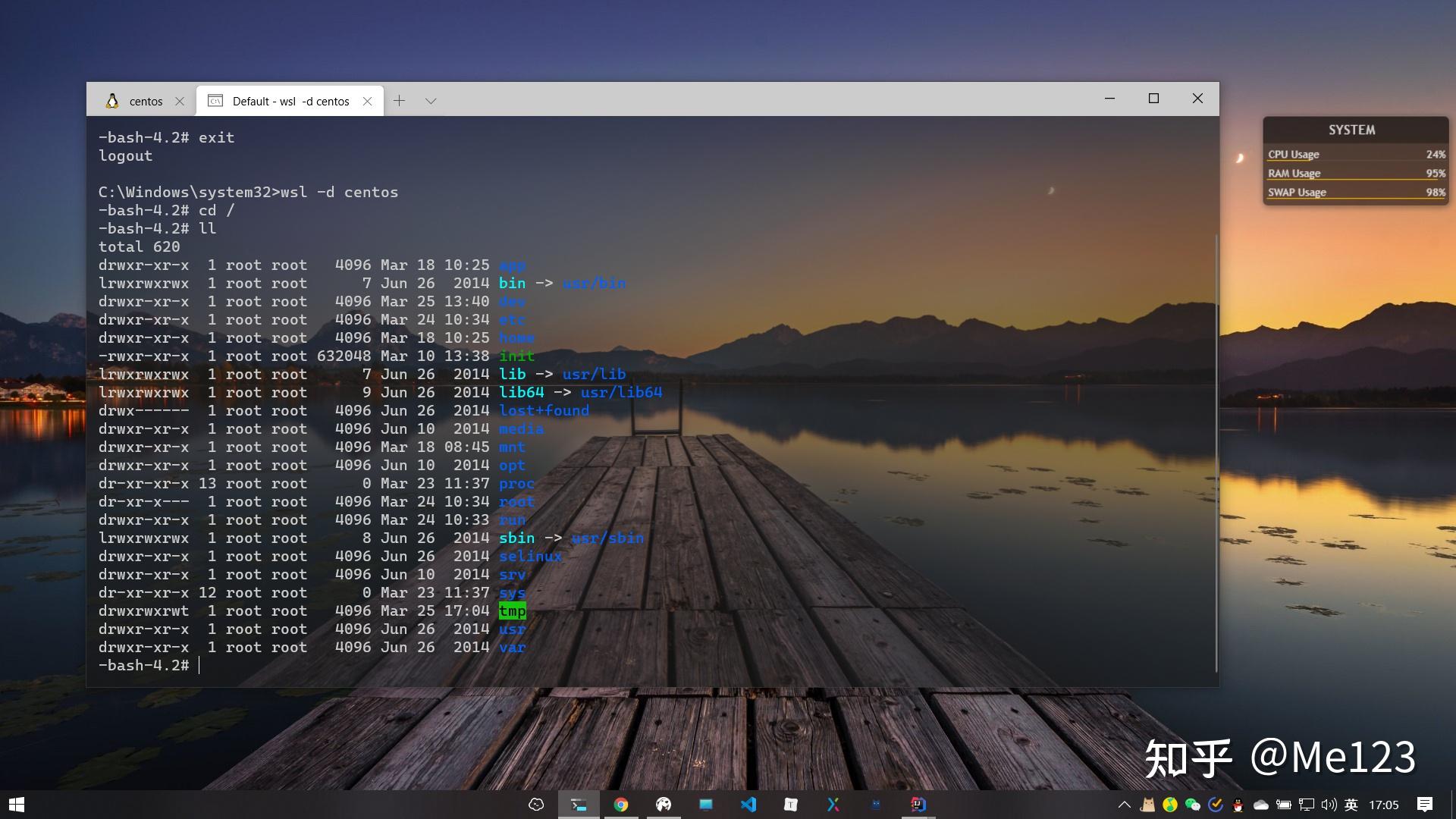1456x819 pixels.
Task: Click the battery status icon
Action: (1285, 805)
